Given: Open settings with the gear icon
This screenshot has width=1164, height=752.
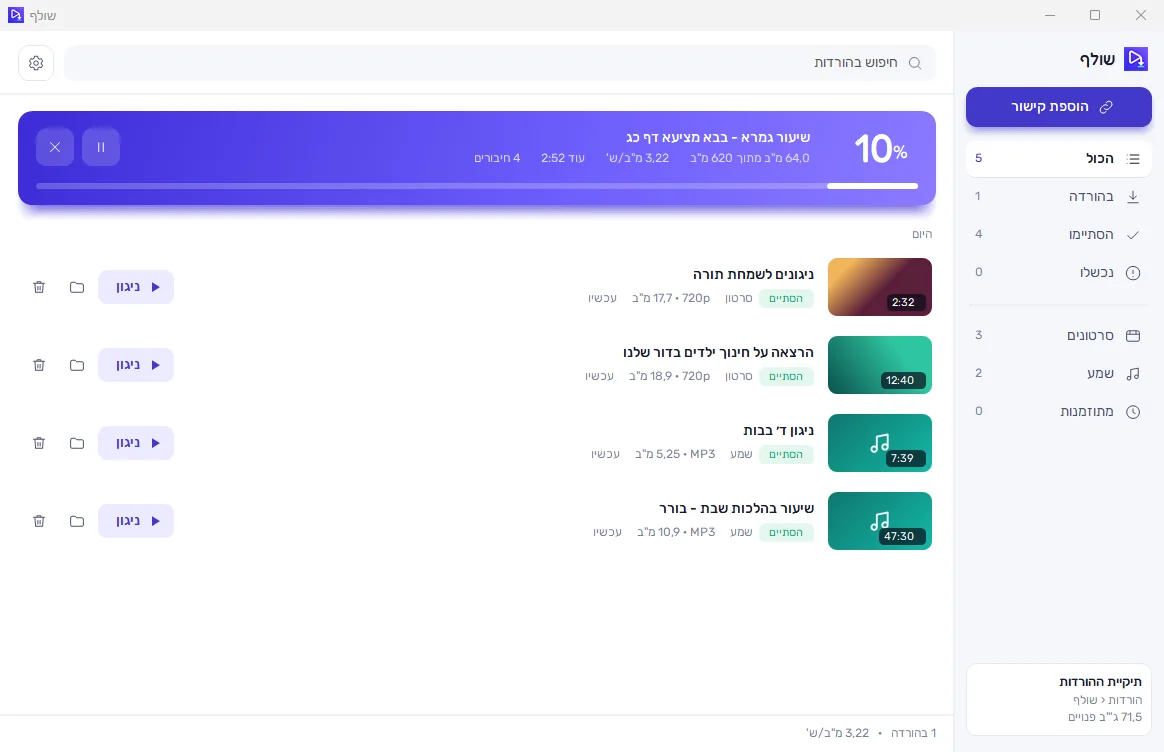Looking at the screenshot, I should [36, 63].
